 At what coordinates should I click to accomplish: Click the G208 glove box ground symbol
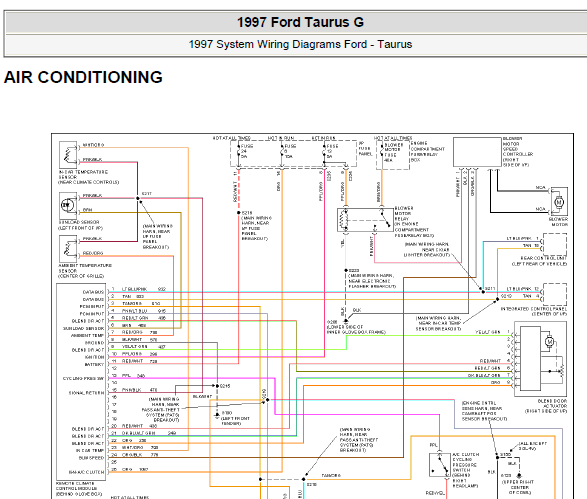point(346,320)
